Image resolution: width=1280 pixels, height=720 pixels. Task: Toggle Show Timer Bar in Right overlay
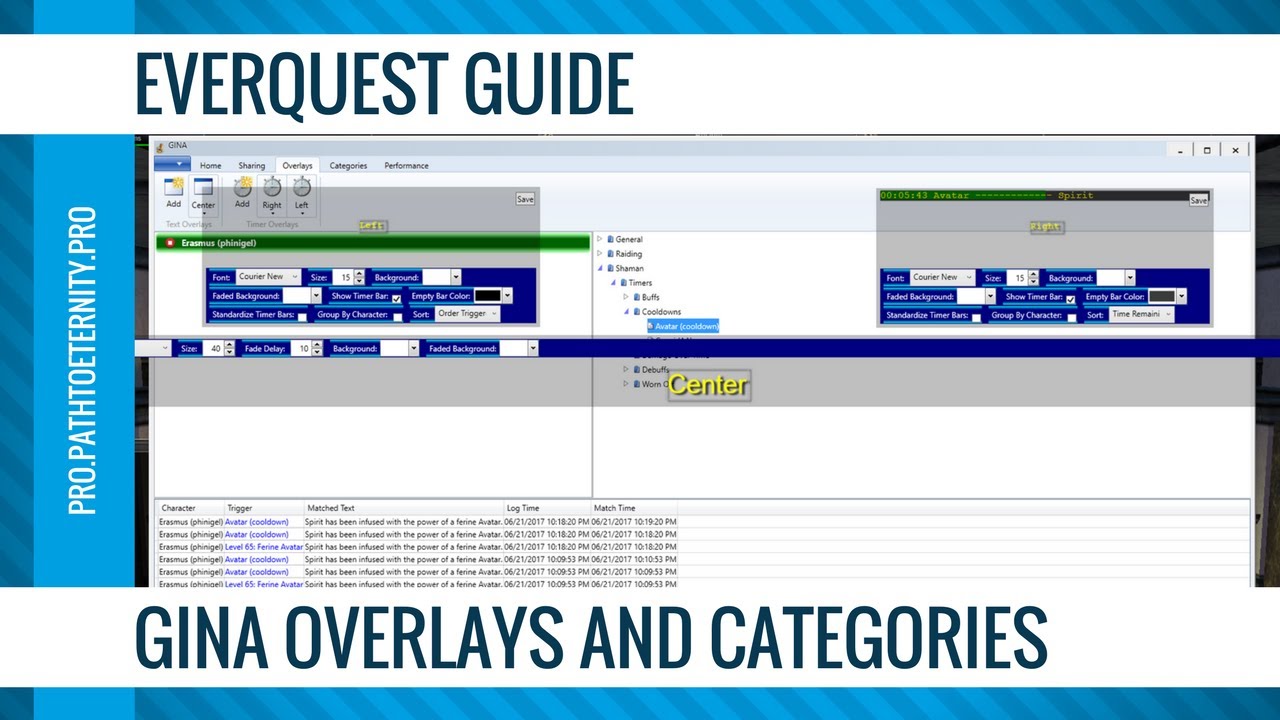[1071, 298]
